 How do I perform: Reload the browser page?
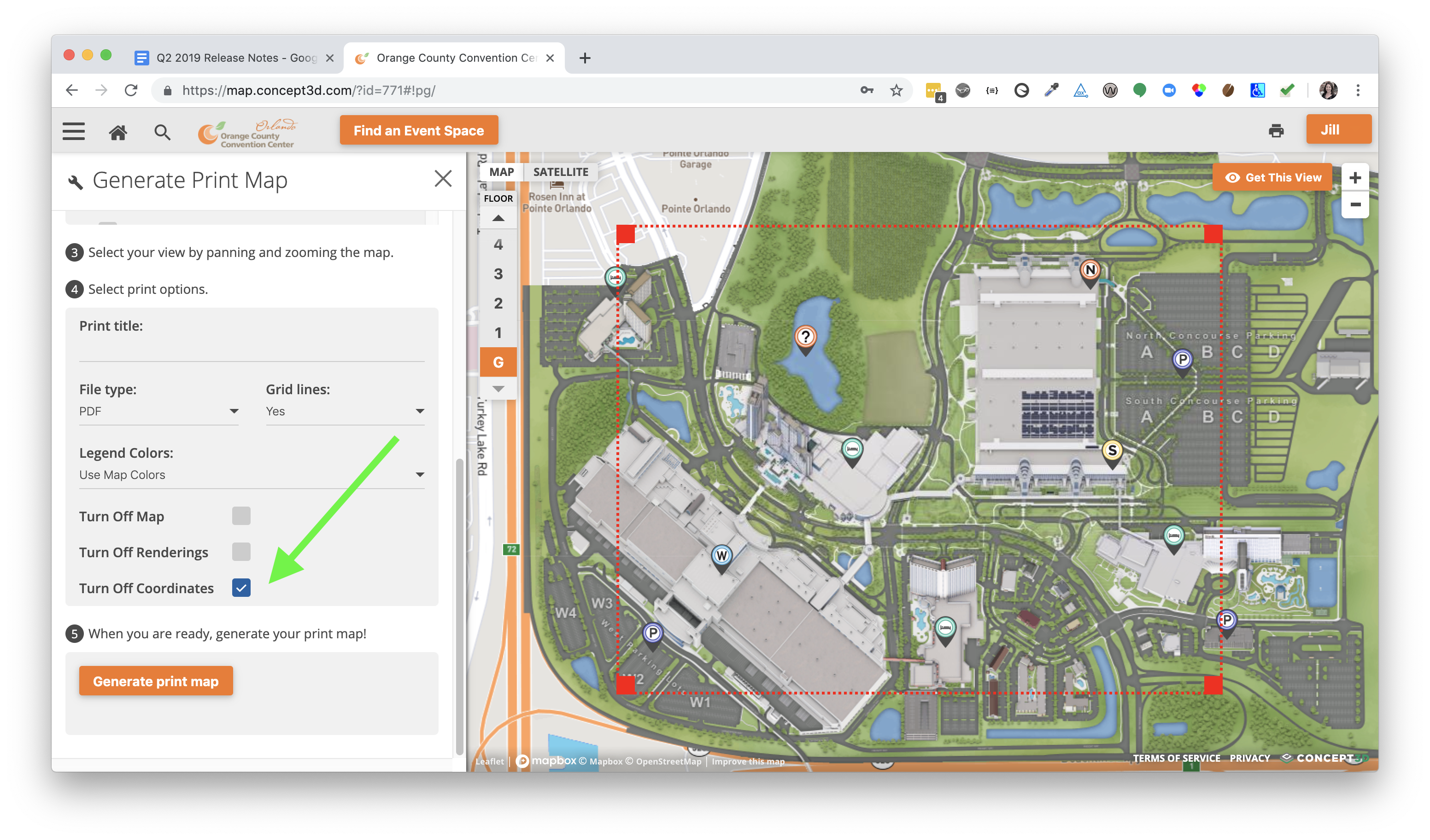click(131, 90)
